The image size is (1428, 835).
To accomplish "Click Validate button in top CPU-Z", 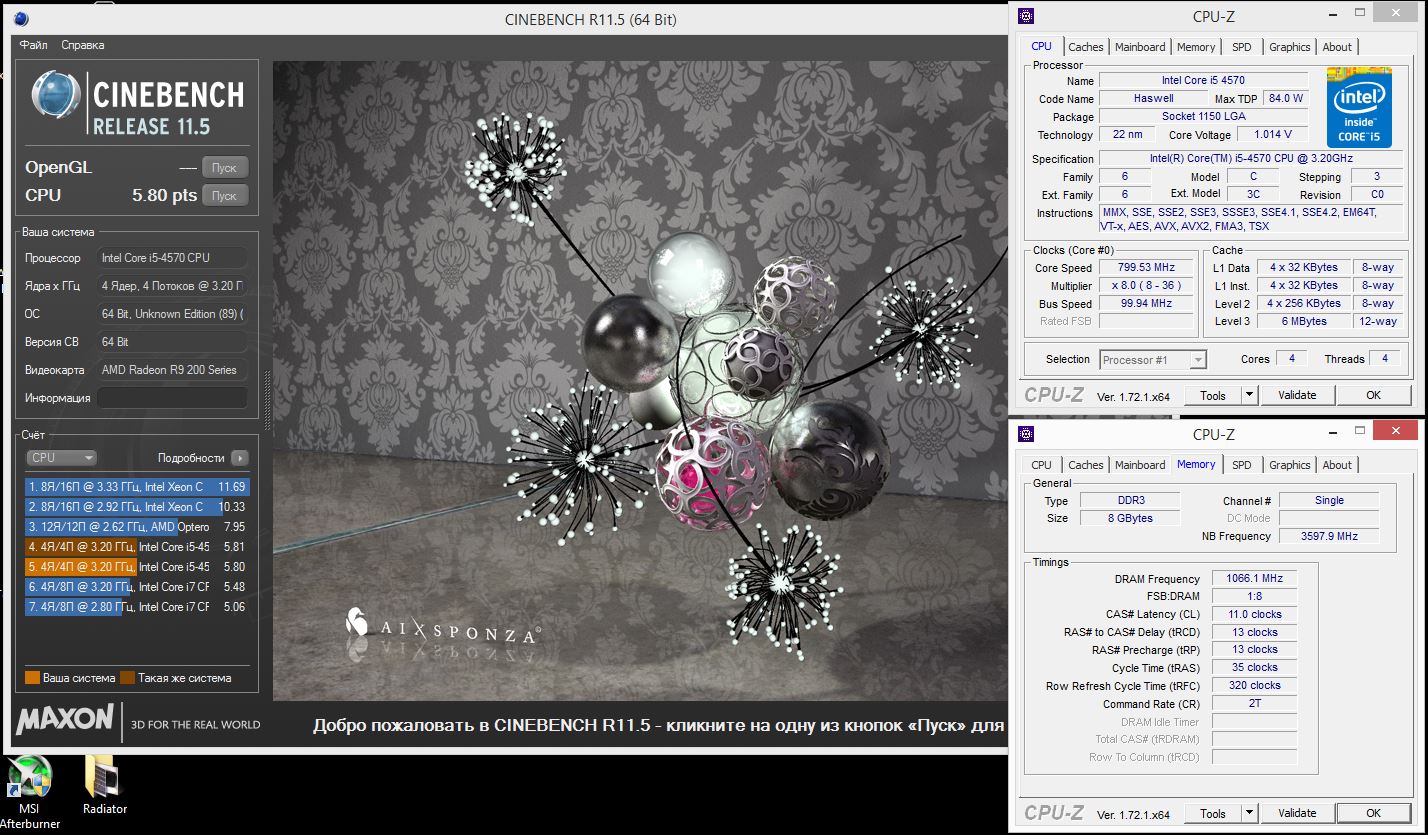I will (1297, 395).
